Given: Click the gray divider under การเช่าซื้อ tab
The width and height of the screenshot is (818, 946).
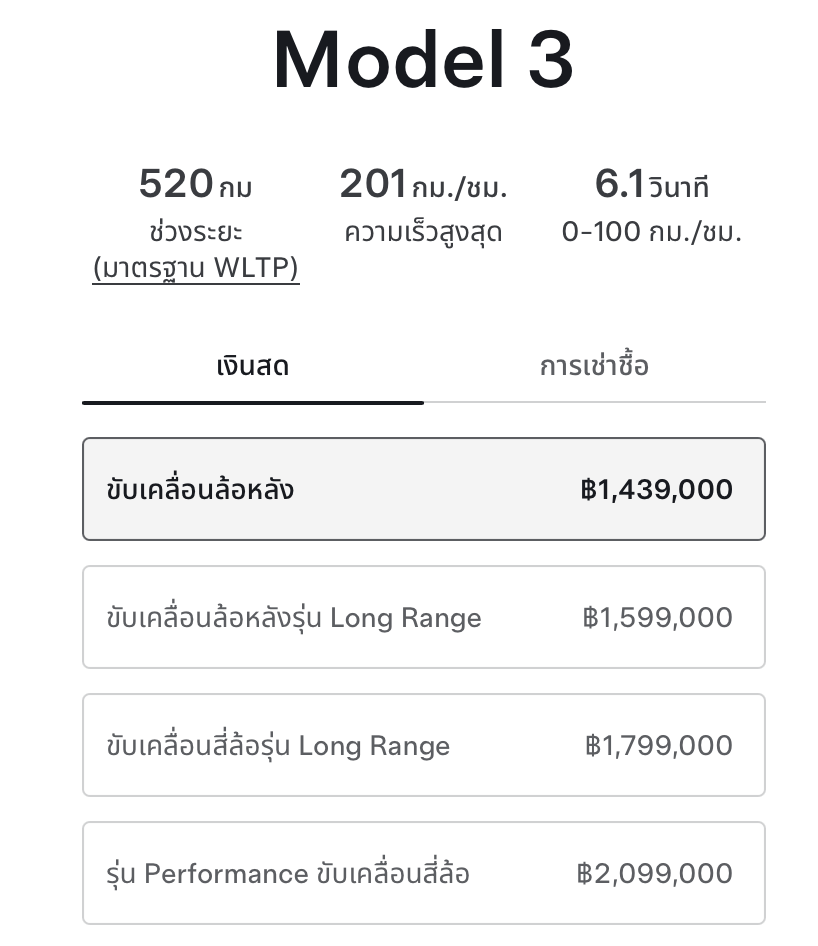Looking at the screenshot, I should coord(594,402).
